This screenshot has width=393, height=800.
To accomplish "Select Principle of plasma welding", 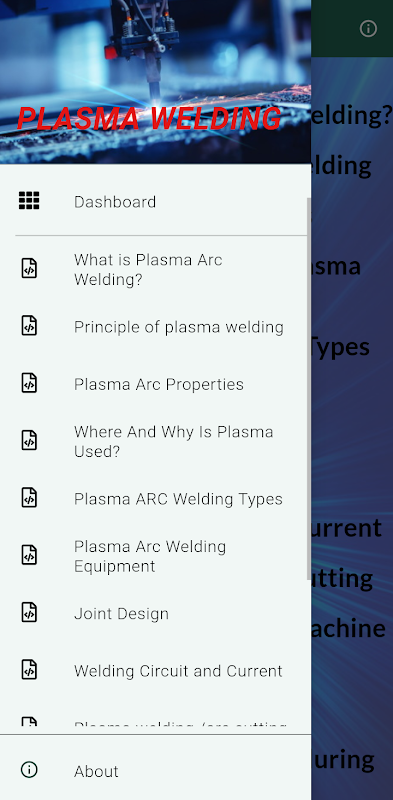I will (155, 327).
